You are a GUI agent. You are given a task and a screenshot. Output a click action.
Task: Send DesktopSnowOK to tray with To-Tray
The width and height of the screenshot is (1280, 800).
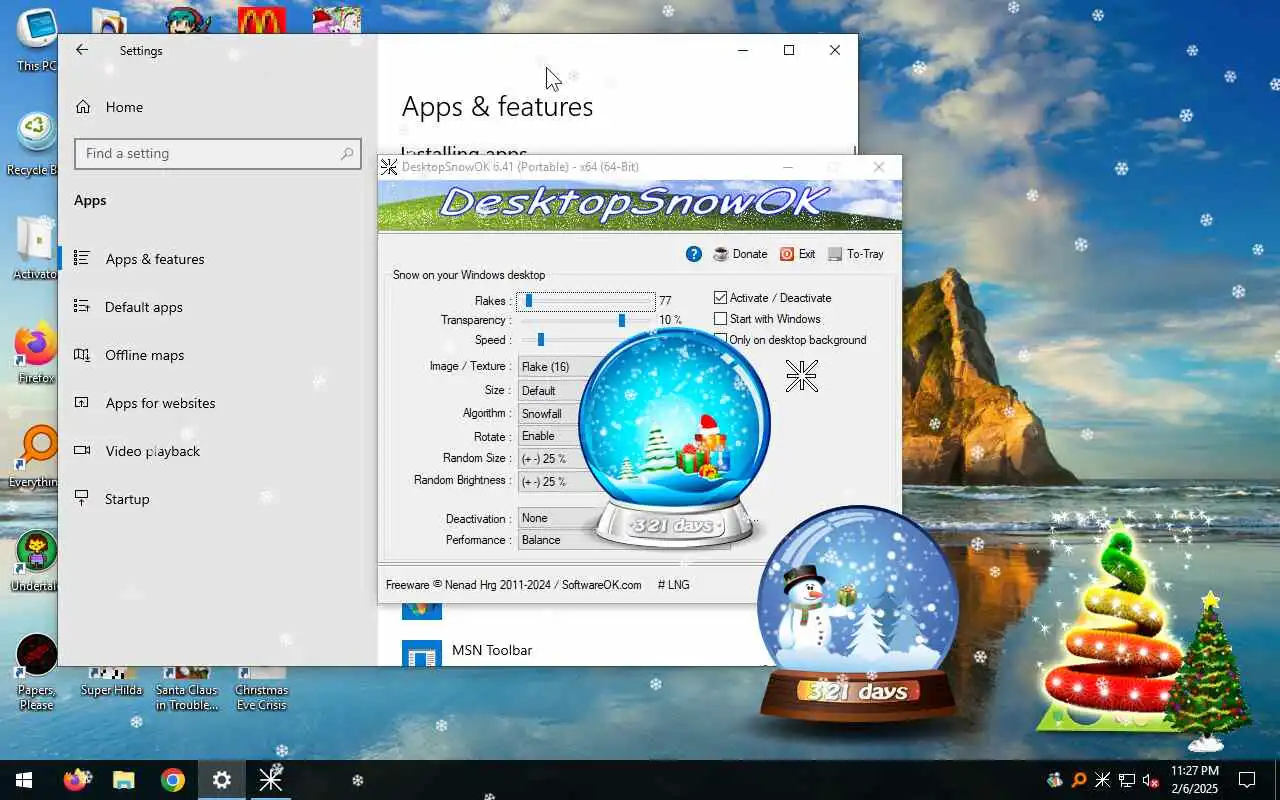tap(856, 254)
